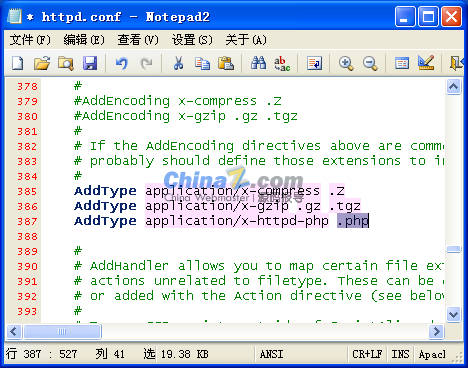Click the comment starting '# If the AddEncoding'

(259, 146)
